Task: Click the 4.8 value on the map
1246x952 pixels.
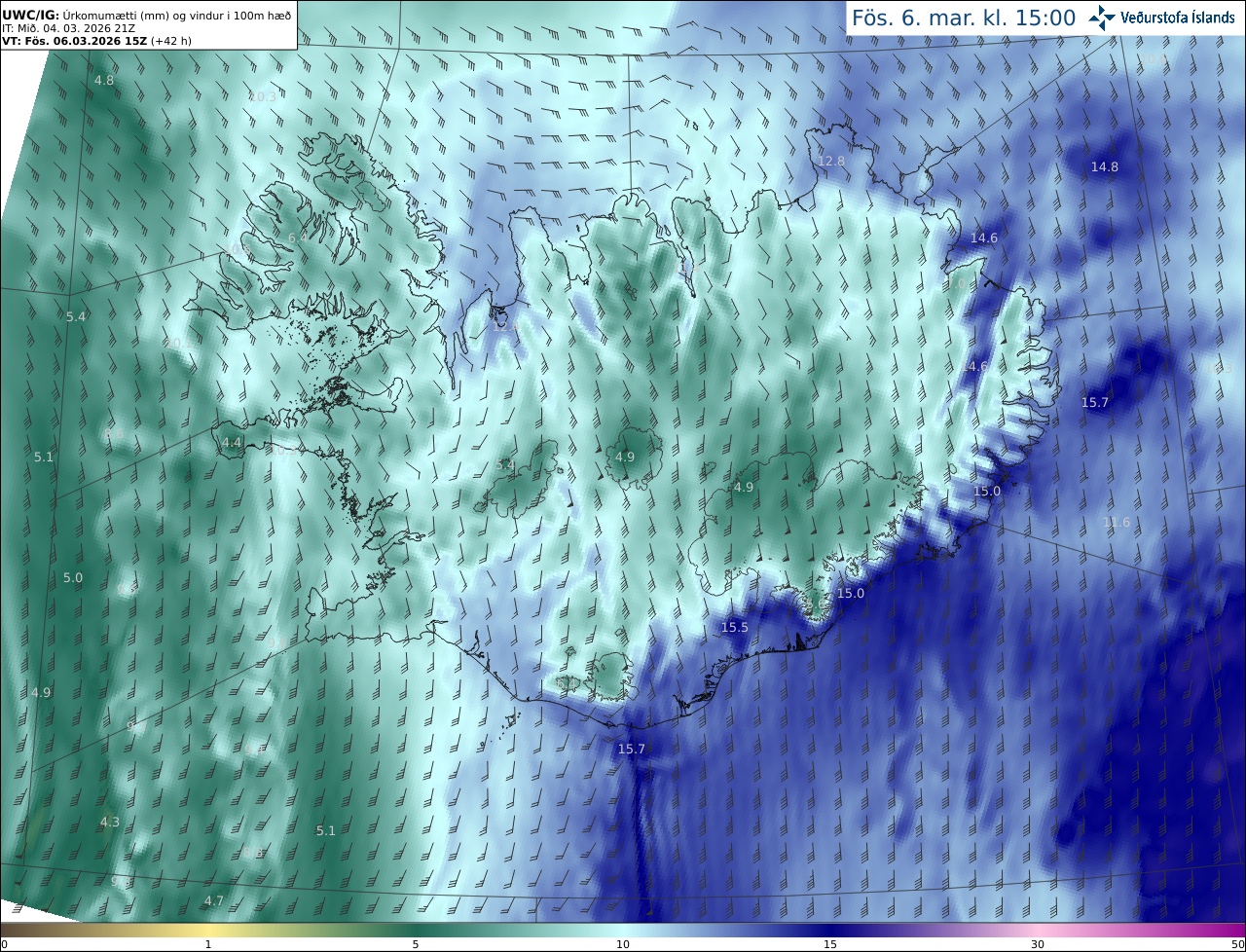Action: coord(103,80)
